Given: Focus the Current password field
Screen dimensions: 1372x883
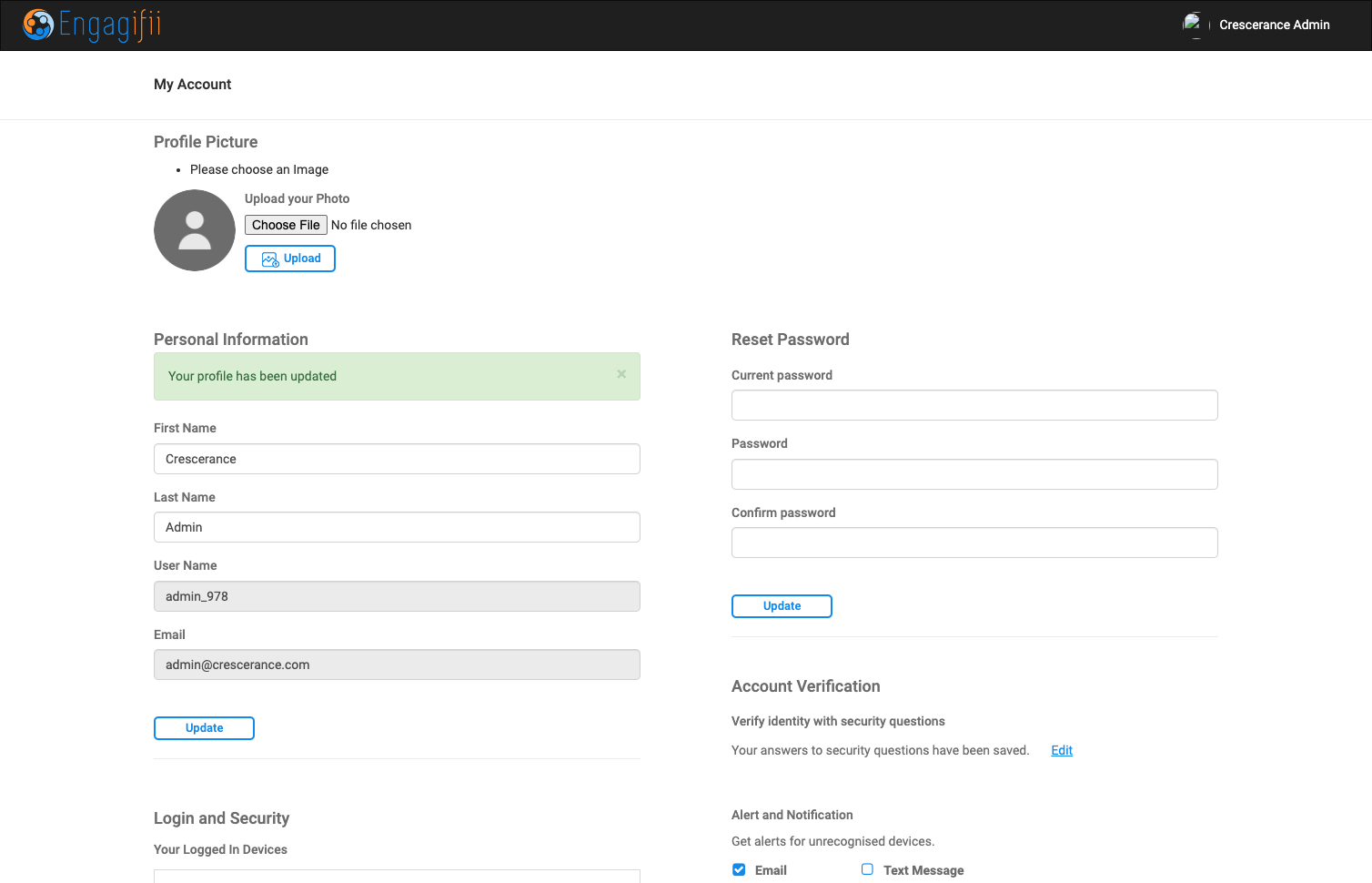Looking at the screenshot, I should (974, 405).
